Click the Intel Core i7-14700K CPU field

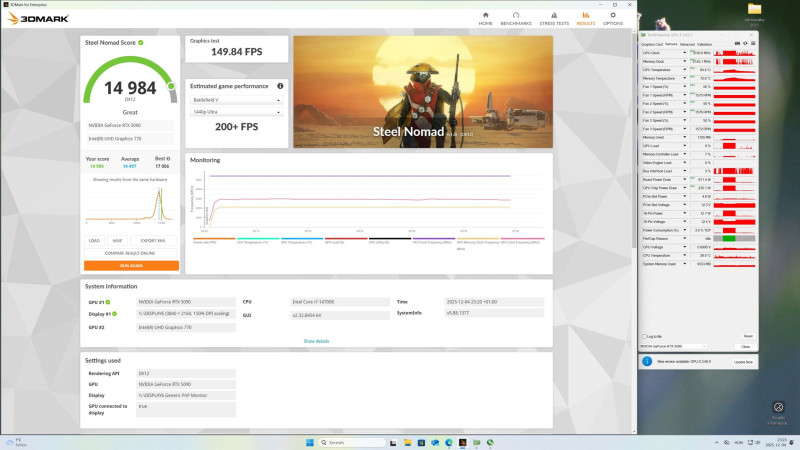(340, 302)
